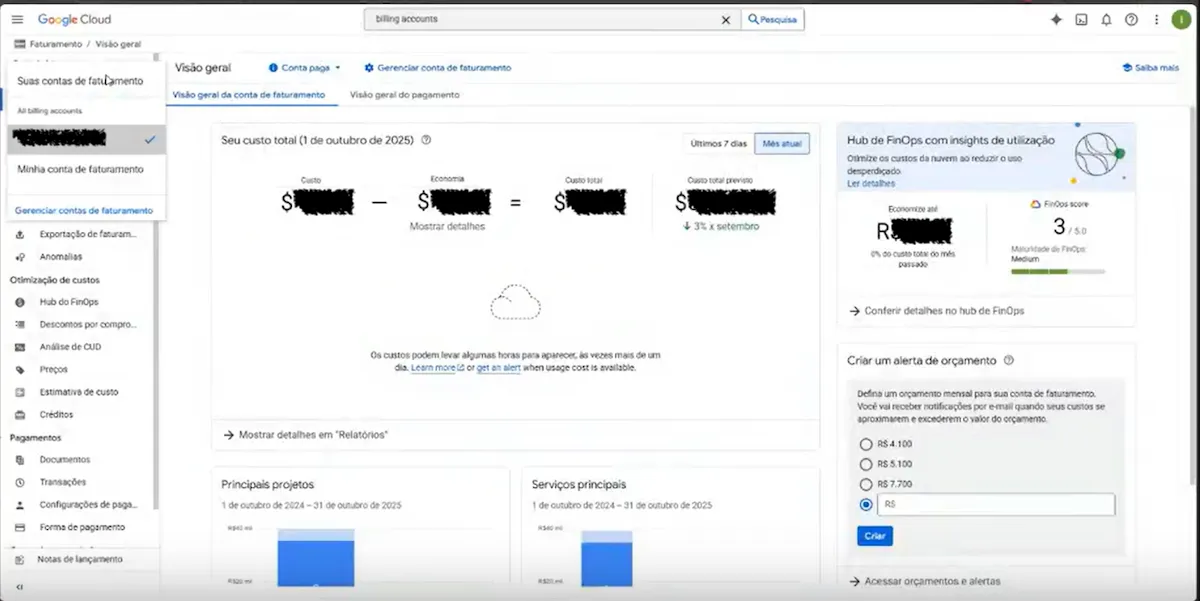Click the Anomalias sidebar icon
1200x601 pixels.
pyautogui.click(x=20, y=257)
